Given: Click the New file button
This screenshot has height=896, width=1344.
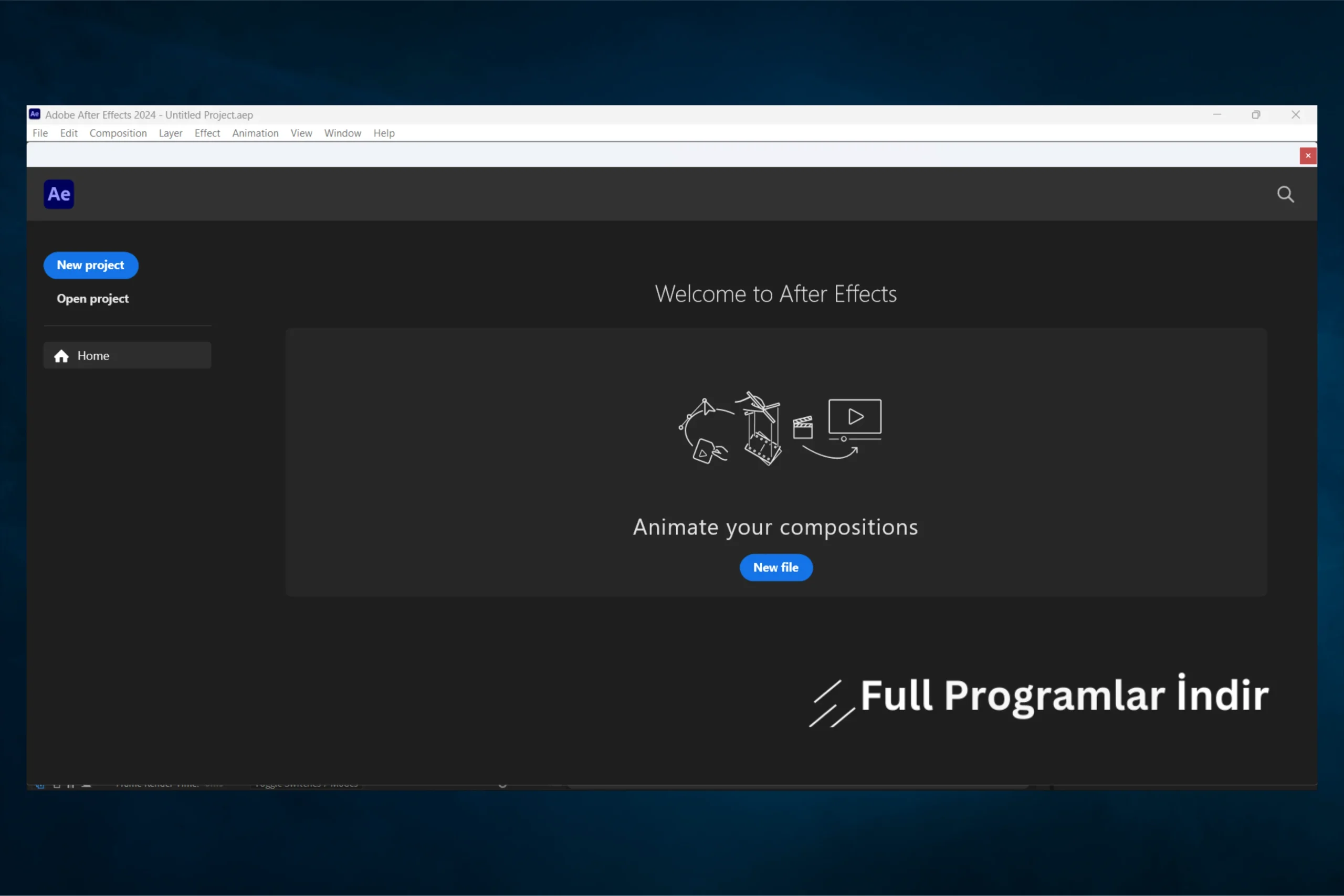Looking at the screenshot, I should (x=776, y=567).
